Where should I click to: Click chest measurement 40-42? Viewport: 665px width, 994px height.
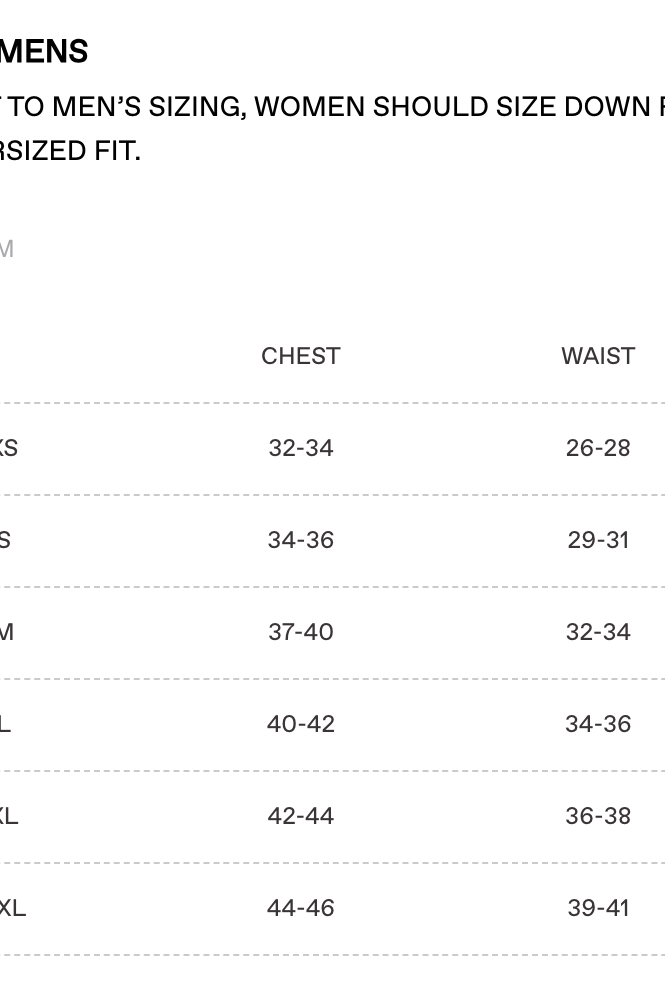[x=300, y=724]
